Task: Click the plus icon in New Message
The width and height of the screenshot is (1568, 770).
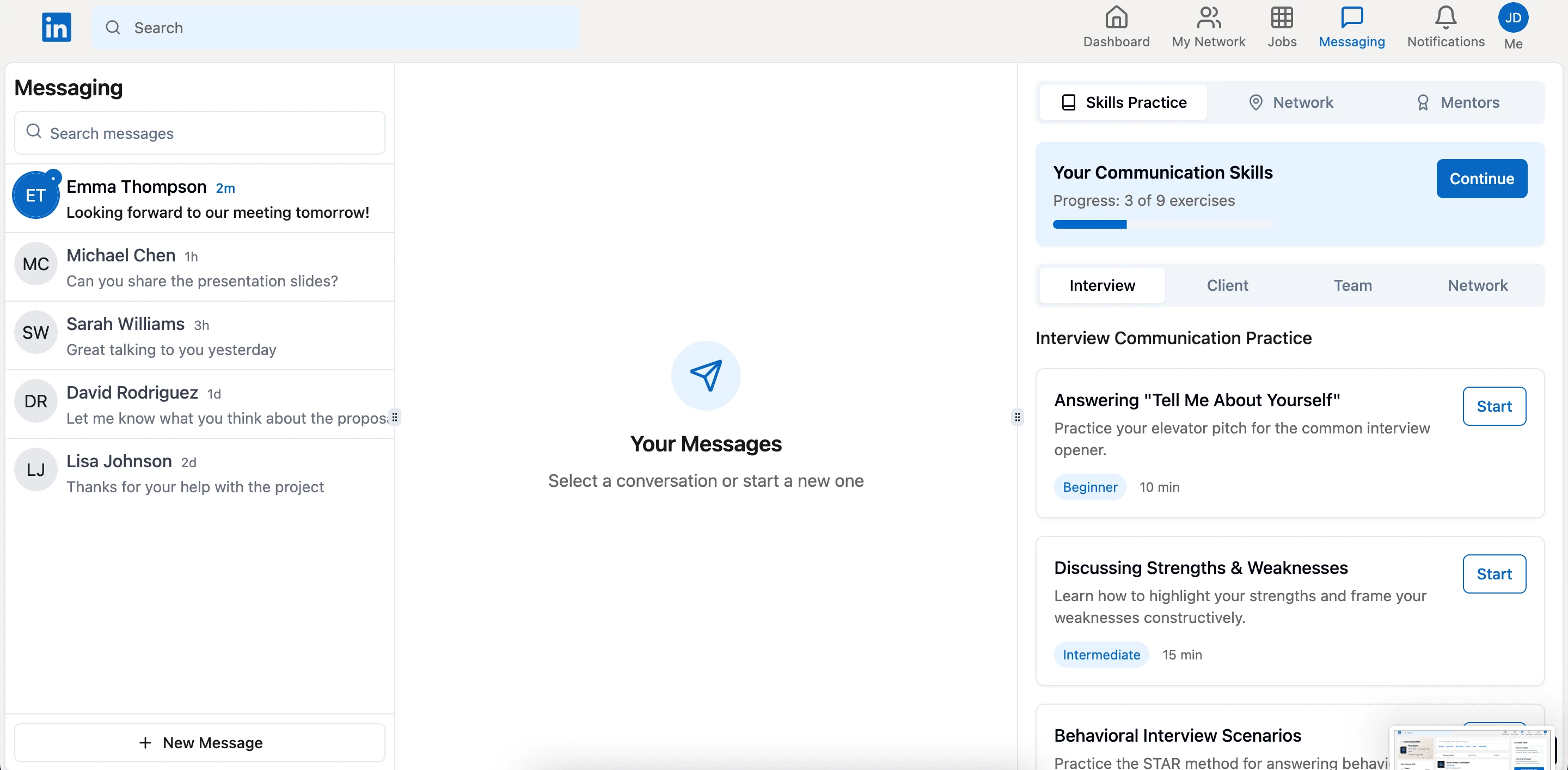Action: tap(145, 743)
